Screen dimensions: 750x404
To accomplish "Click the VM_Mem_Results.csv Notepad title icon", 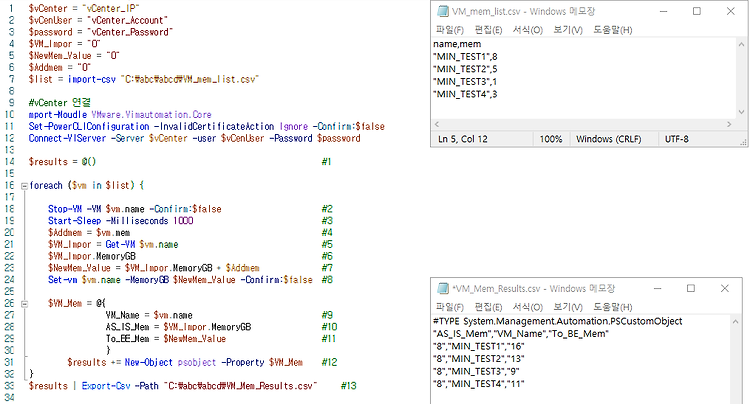I will point(443,288).
